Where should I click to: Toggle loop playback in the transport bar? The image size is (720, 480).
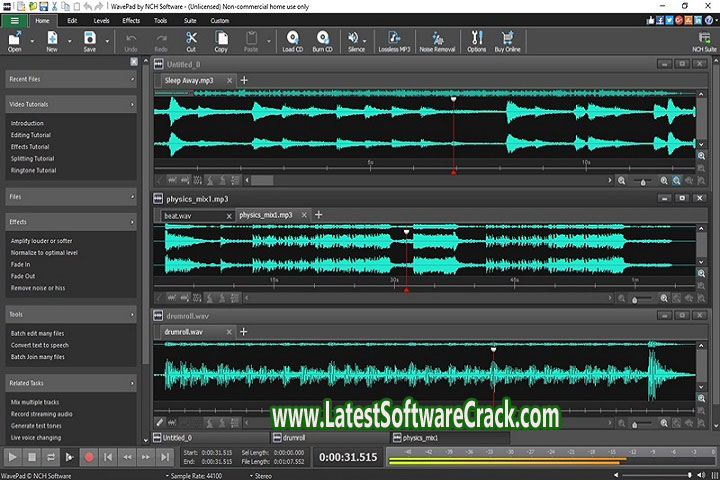coord(50,457)
